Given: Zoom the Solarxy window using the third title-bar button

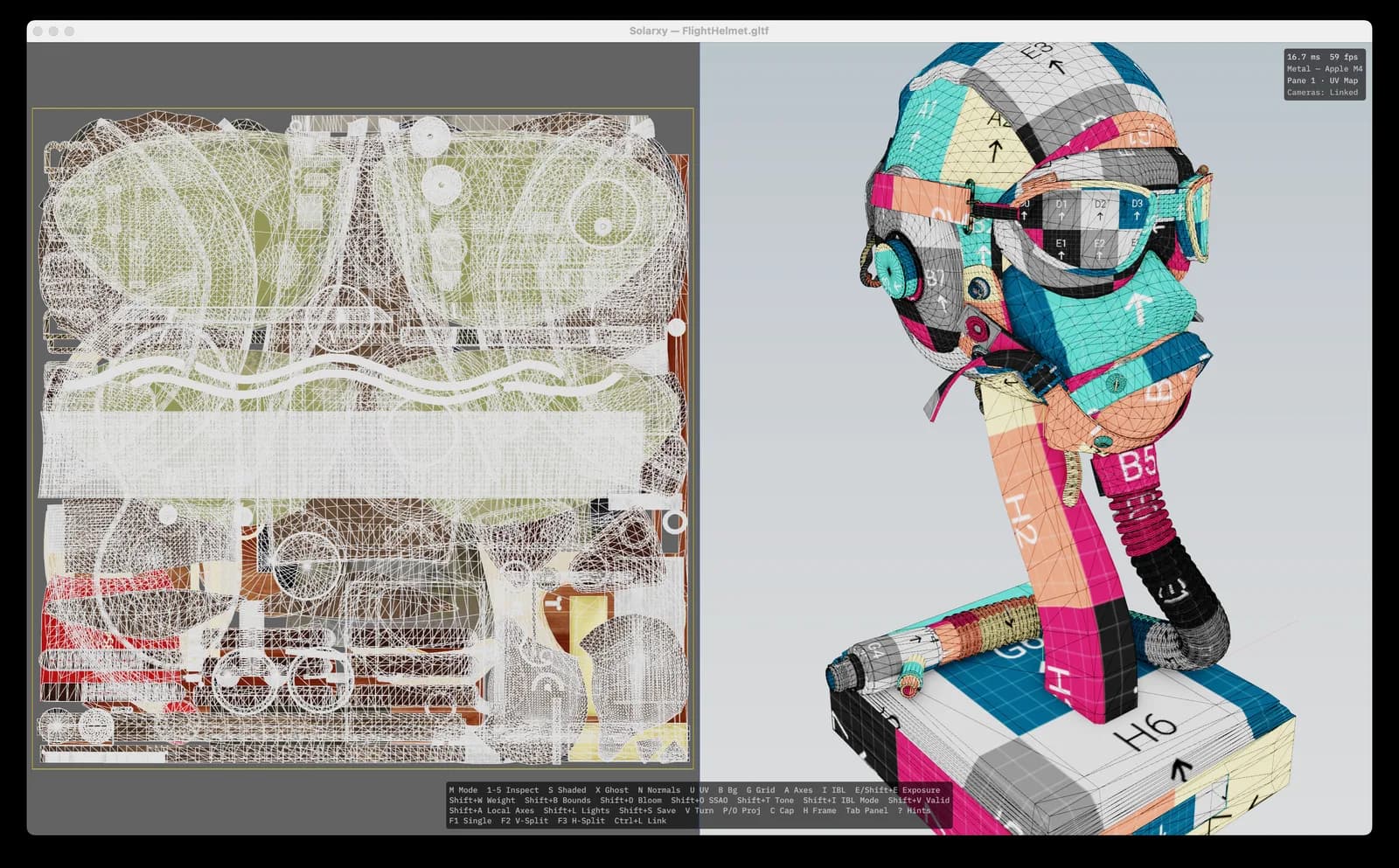Looking at the screenshot, I should [69, 31].
